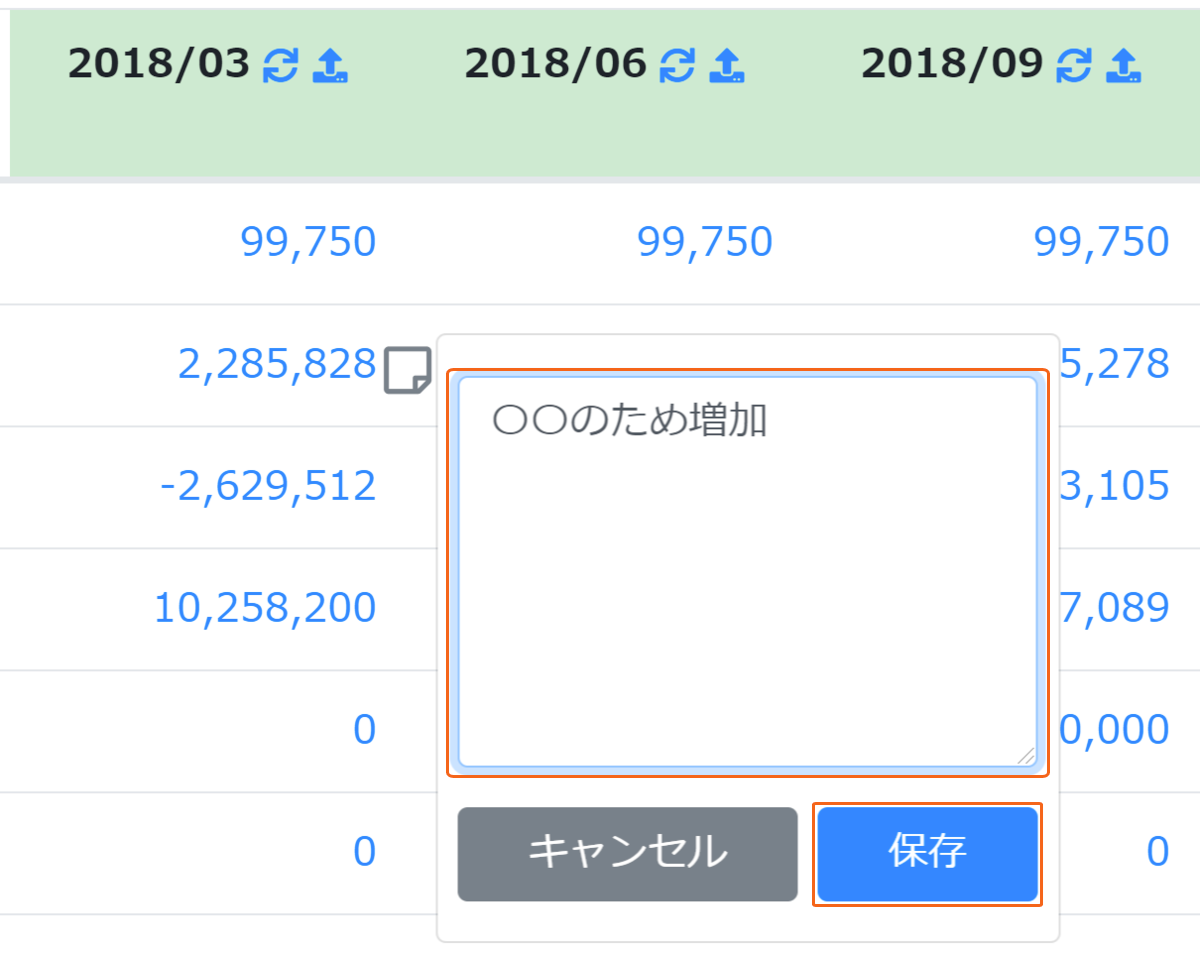Image resolution: width=1200 pixels, height=955 pixels.
Task: Open the 2,285,828 value in 2018/03
Action: click(277, 365)
